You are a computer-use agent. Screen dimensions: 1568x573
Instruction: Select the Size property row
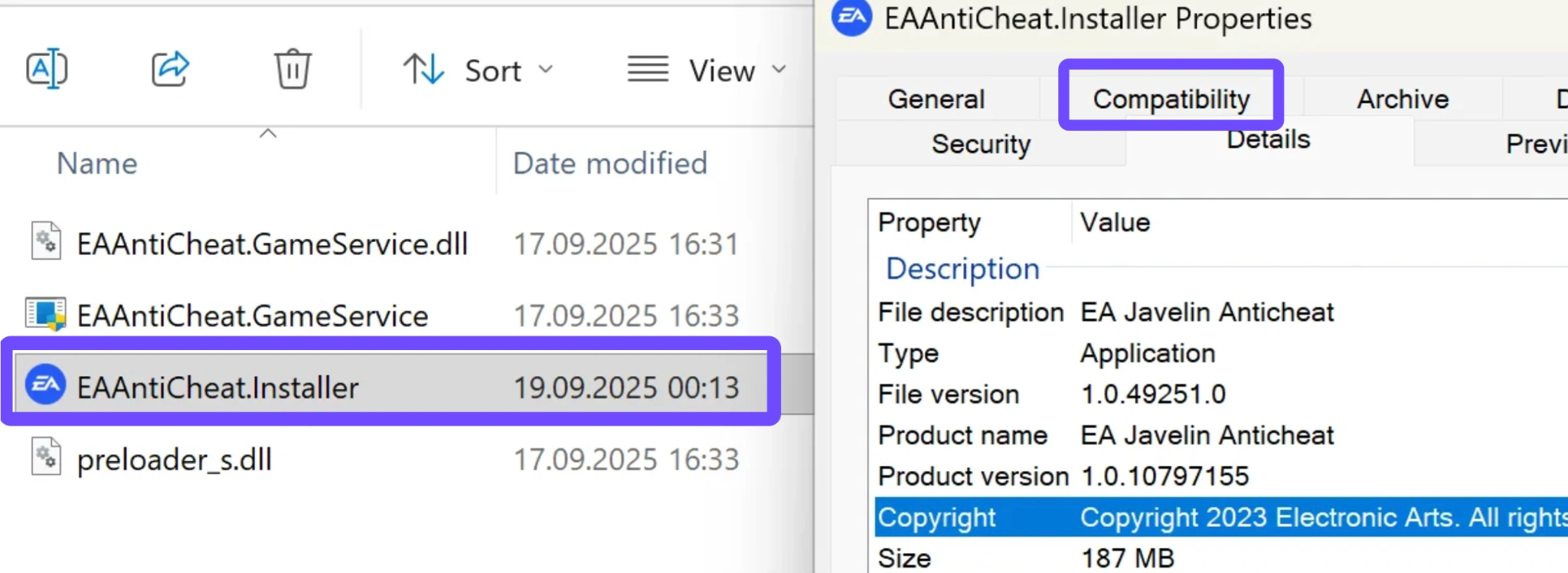(1221, 558)
